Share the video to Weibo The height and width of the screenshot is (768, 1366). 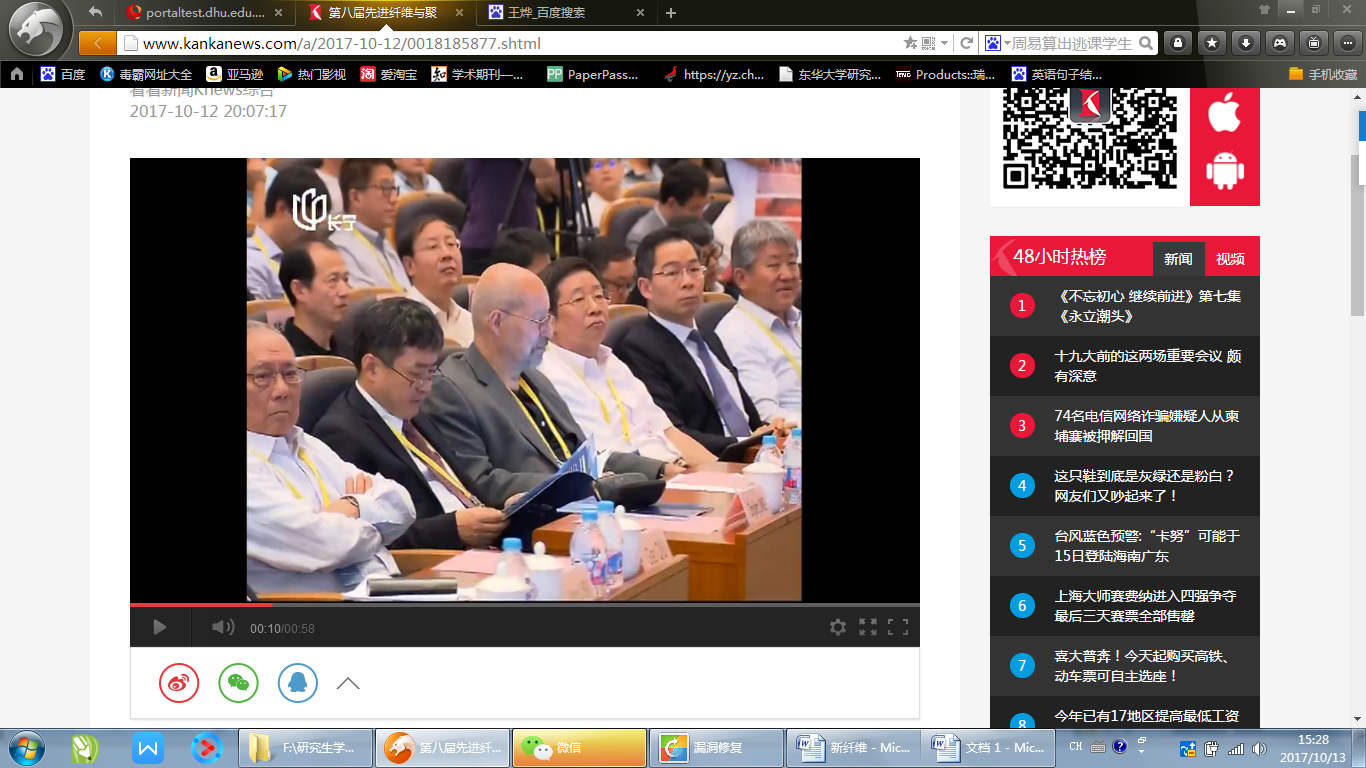pyautogui.click(x=179, y=683)
